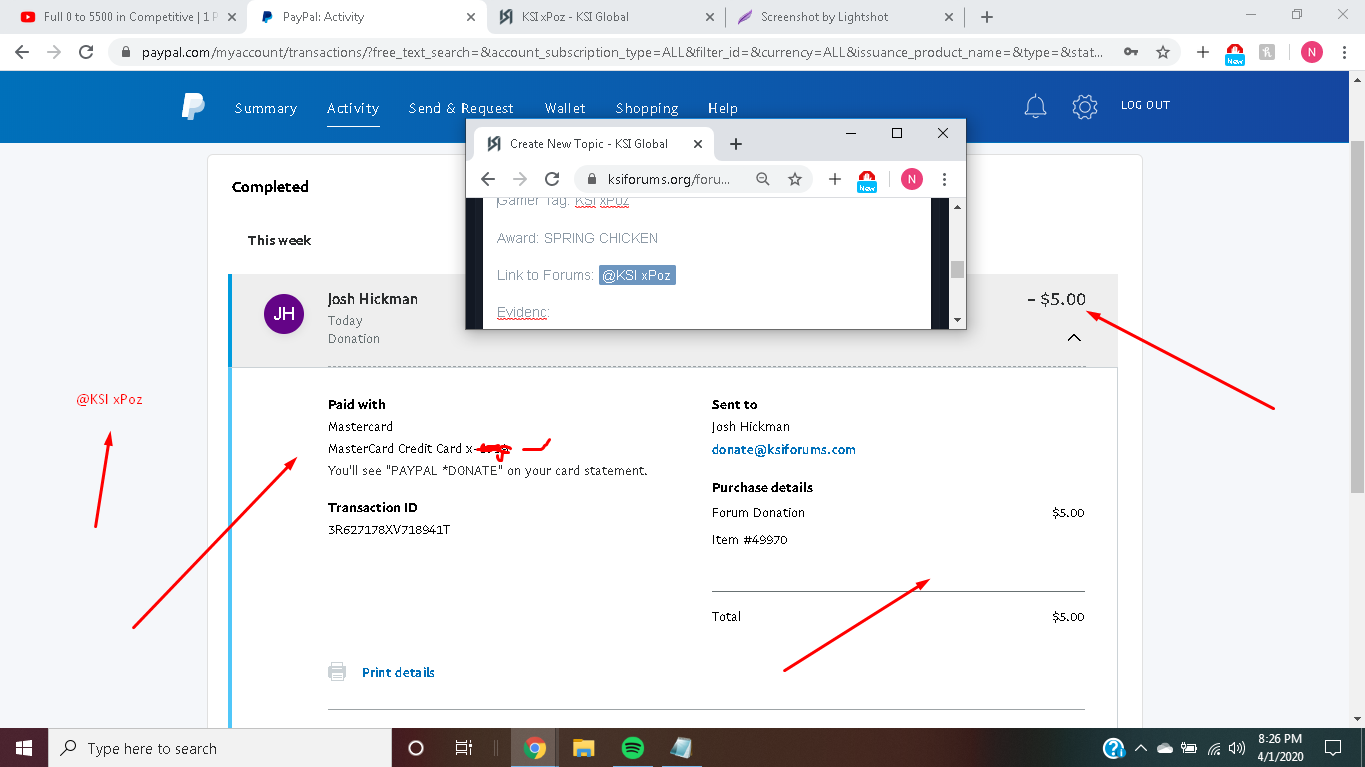Click LOG OUT in PayPal header
The image size is (1365, 767).
pos(1145,105)
